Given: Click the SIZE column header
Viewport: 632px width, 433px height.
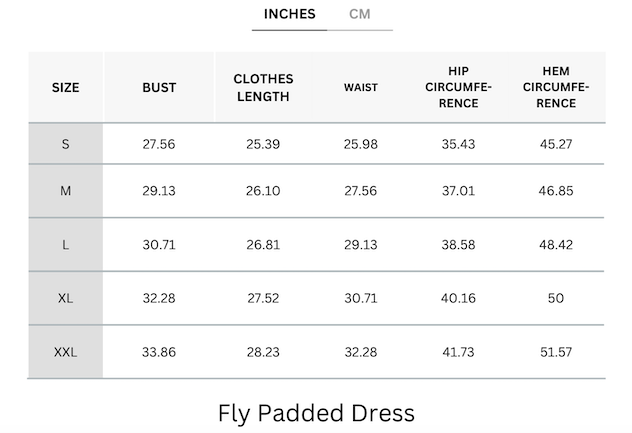Looking at the screenshot, I should [x=66, y=88].
